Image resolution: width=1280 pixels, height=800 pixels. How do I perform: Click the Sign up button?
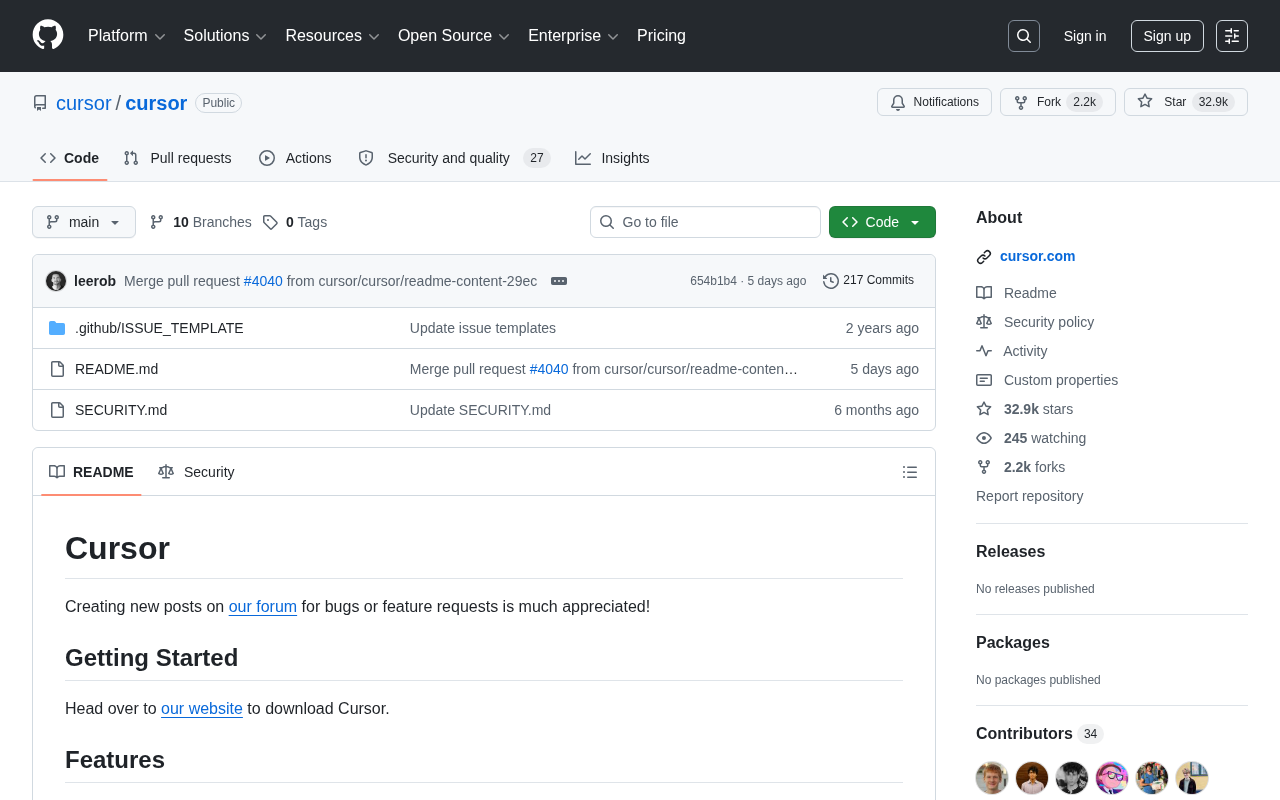tap(1167, 36)
